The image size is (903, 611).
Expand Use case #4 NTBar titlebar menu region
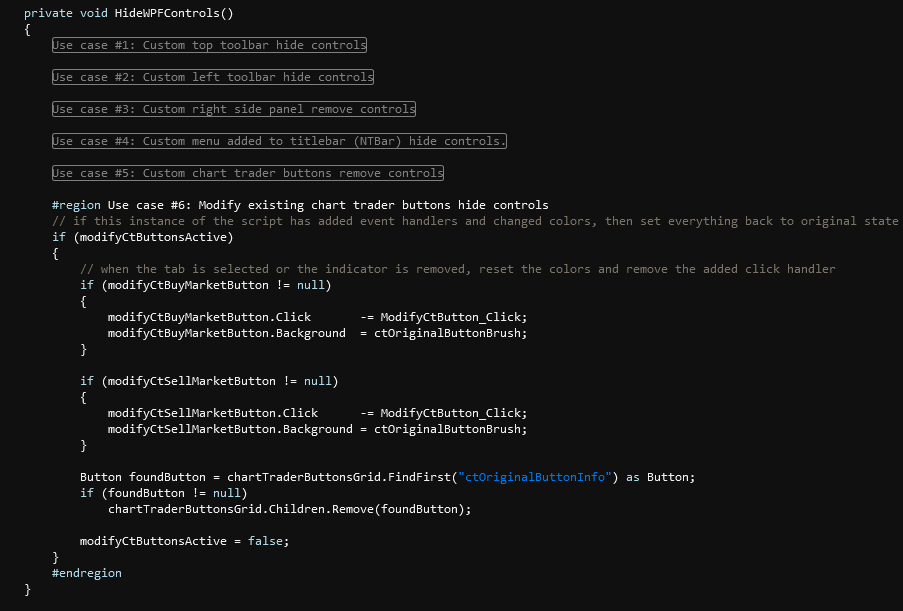[279, 141]
